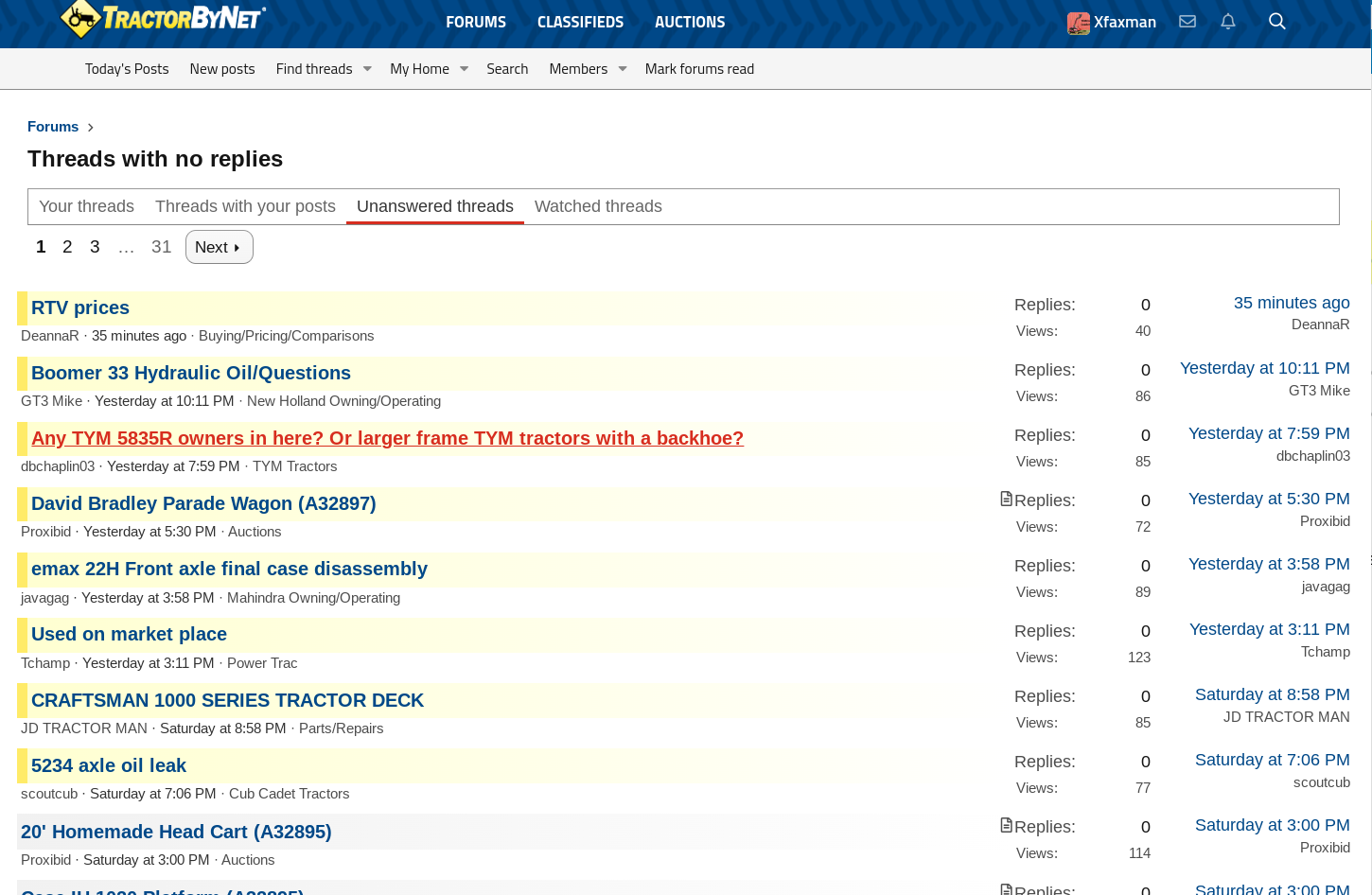
Task: Click Mahindra Owning/Operating forum link
Action: click(313, 598)
